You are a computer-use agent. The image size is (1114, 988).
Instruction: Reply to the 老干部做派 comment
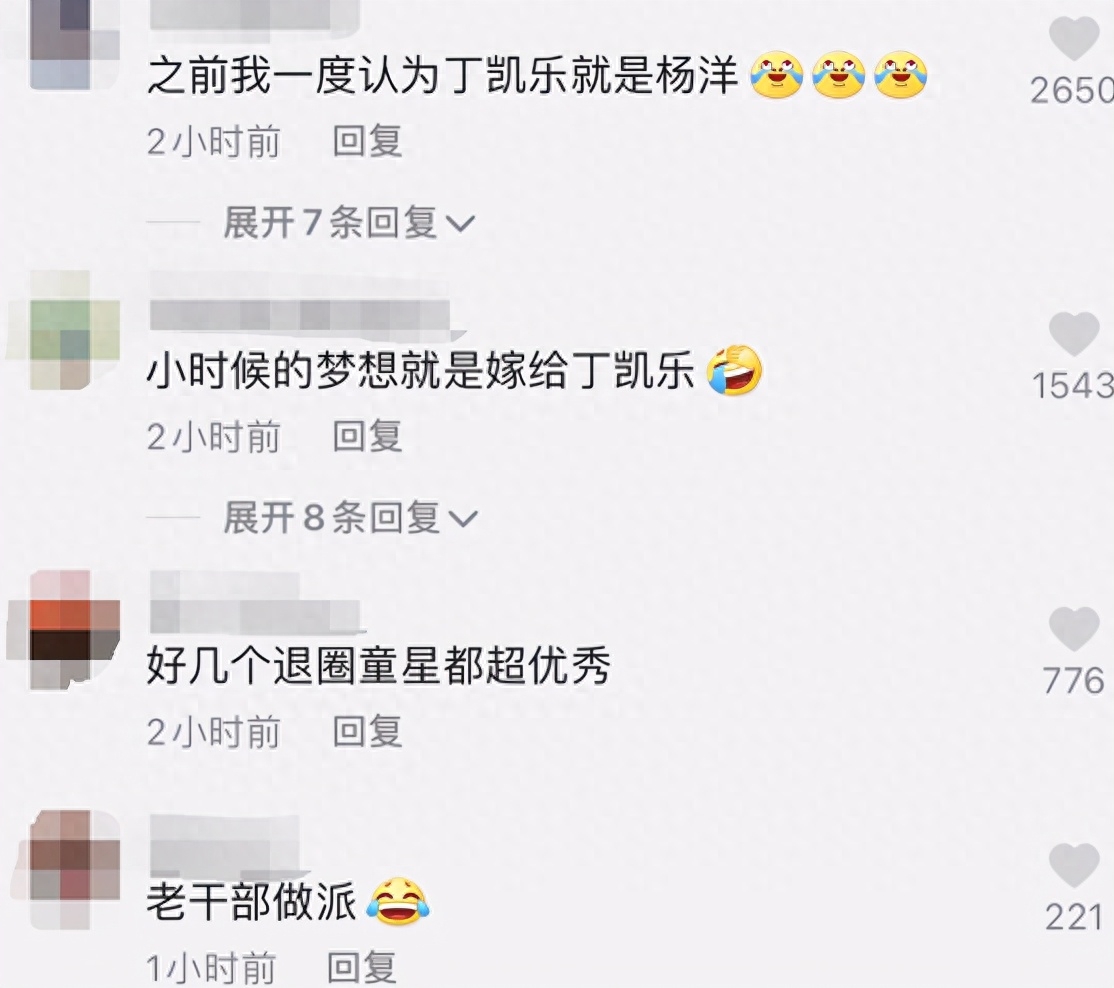pyautogui.click(x=362, y=968)
